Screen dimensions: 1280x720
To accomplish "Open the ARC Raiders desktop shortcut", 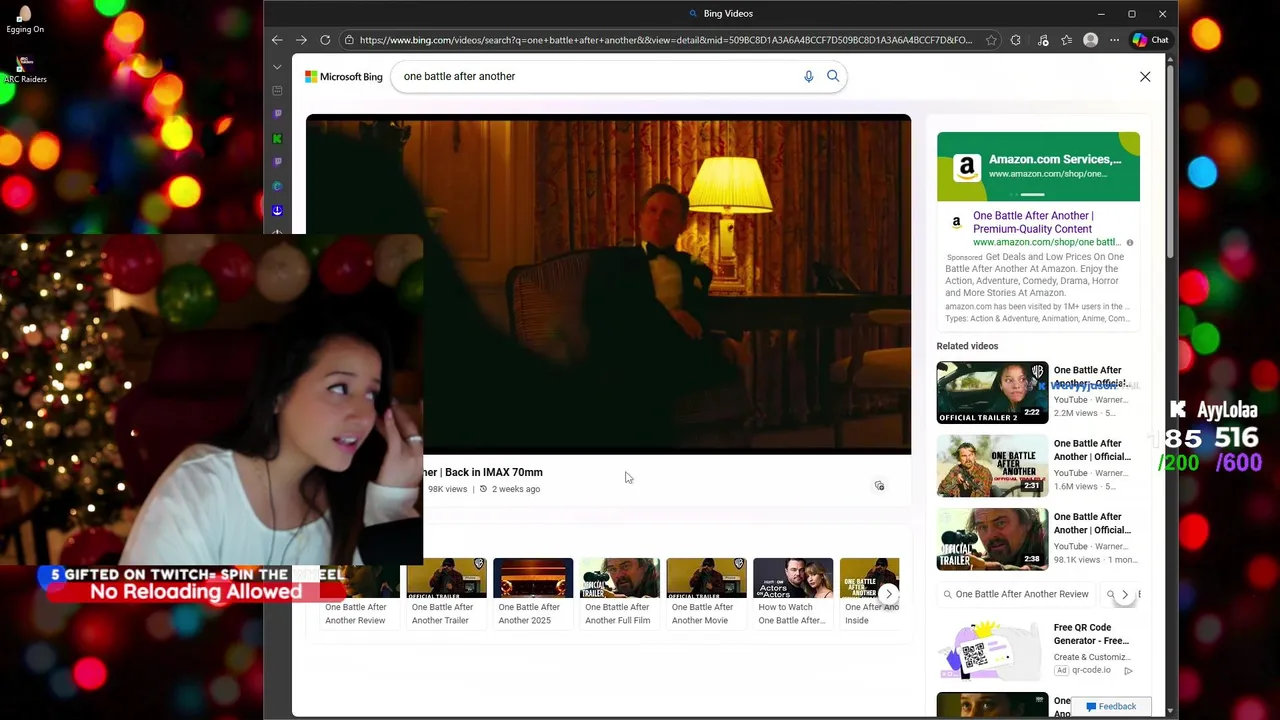I will coord(25,69).
